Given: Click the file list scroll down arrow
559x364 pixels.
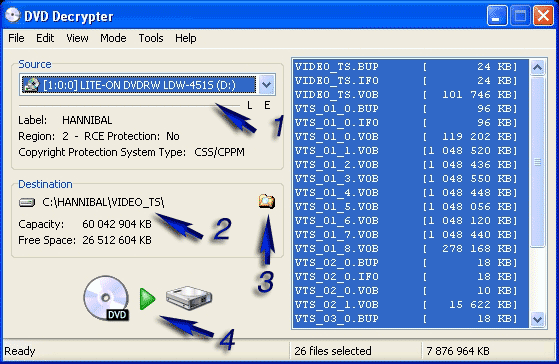Looking at the screenshot, I should (x=538, y=319).
